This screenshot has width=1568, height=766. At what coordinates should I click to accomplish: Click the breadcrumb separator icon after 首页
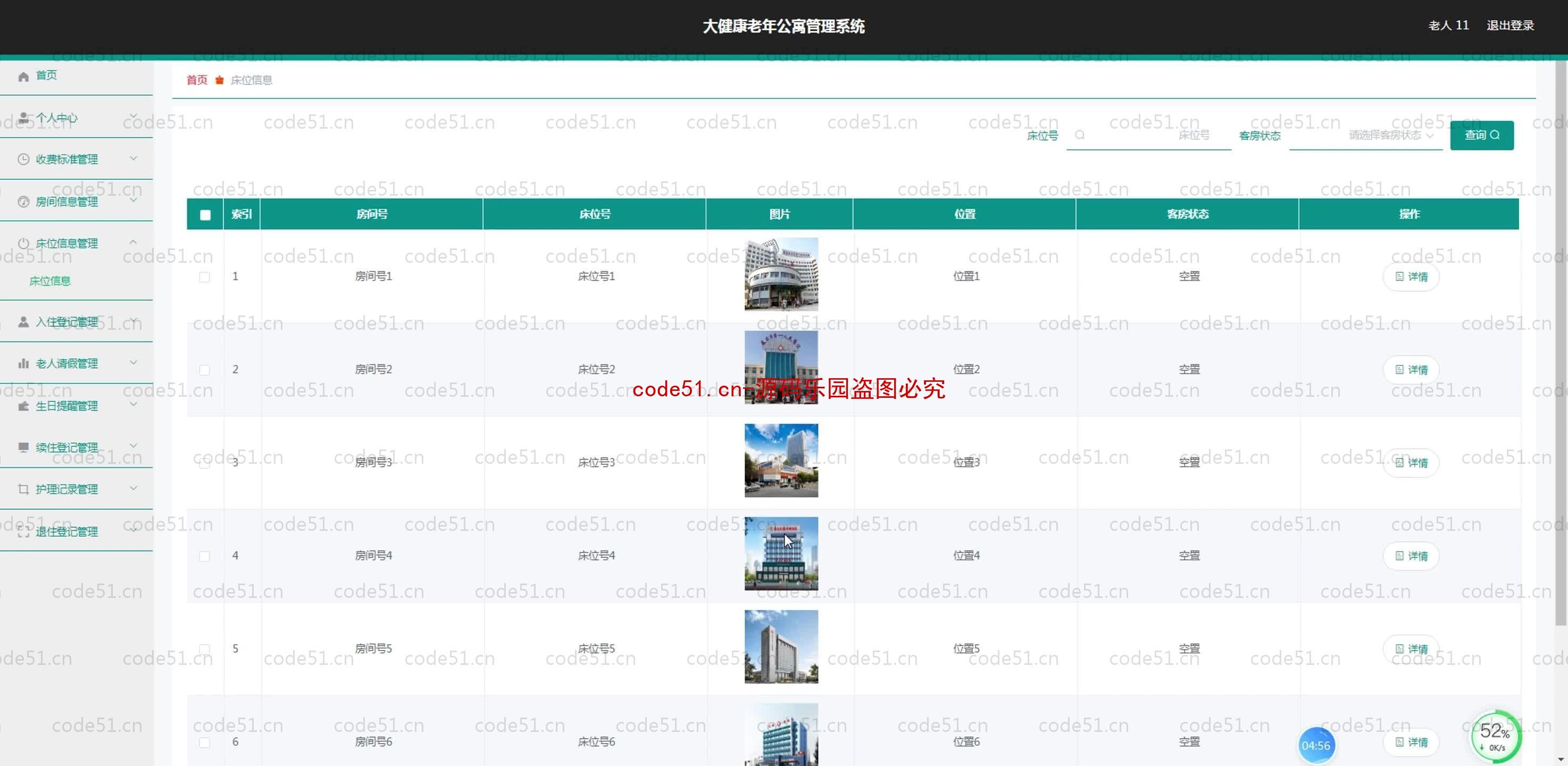tap(219, 80)
